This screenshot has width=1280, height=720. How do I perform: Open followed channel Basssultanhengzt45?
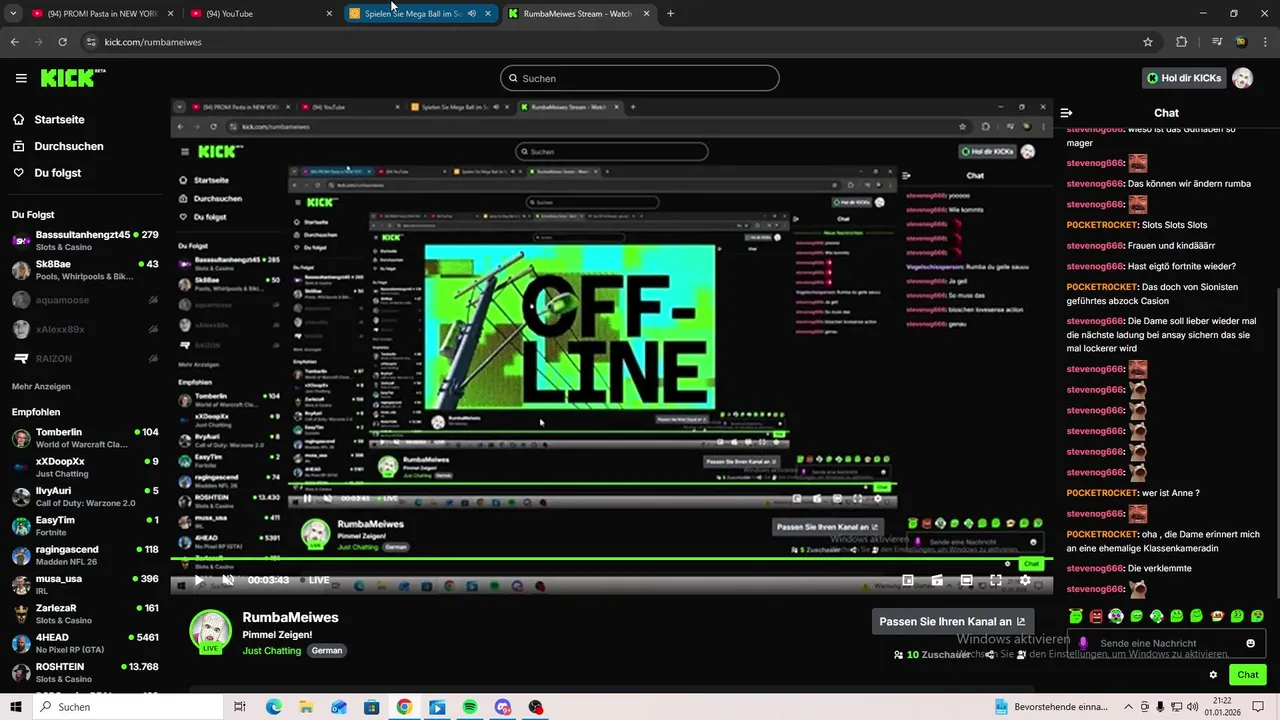point(85,241)
